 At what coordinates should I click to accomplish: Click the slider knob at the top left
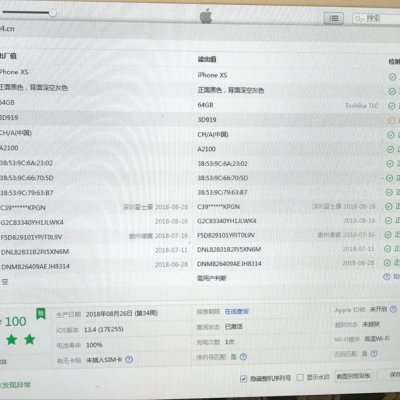click(52, 13)
